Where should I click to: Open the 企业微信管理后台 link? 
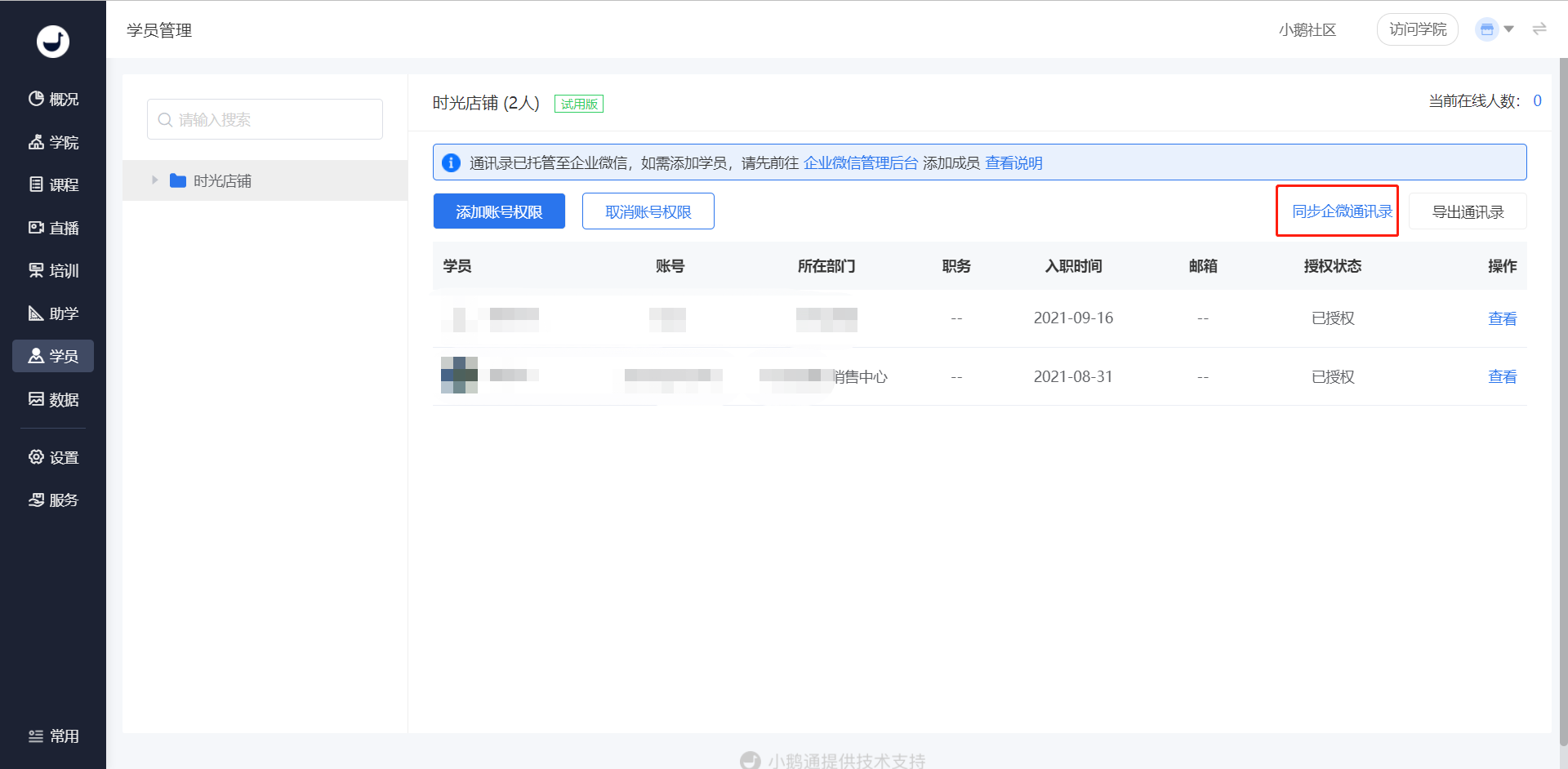861,162
